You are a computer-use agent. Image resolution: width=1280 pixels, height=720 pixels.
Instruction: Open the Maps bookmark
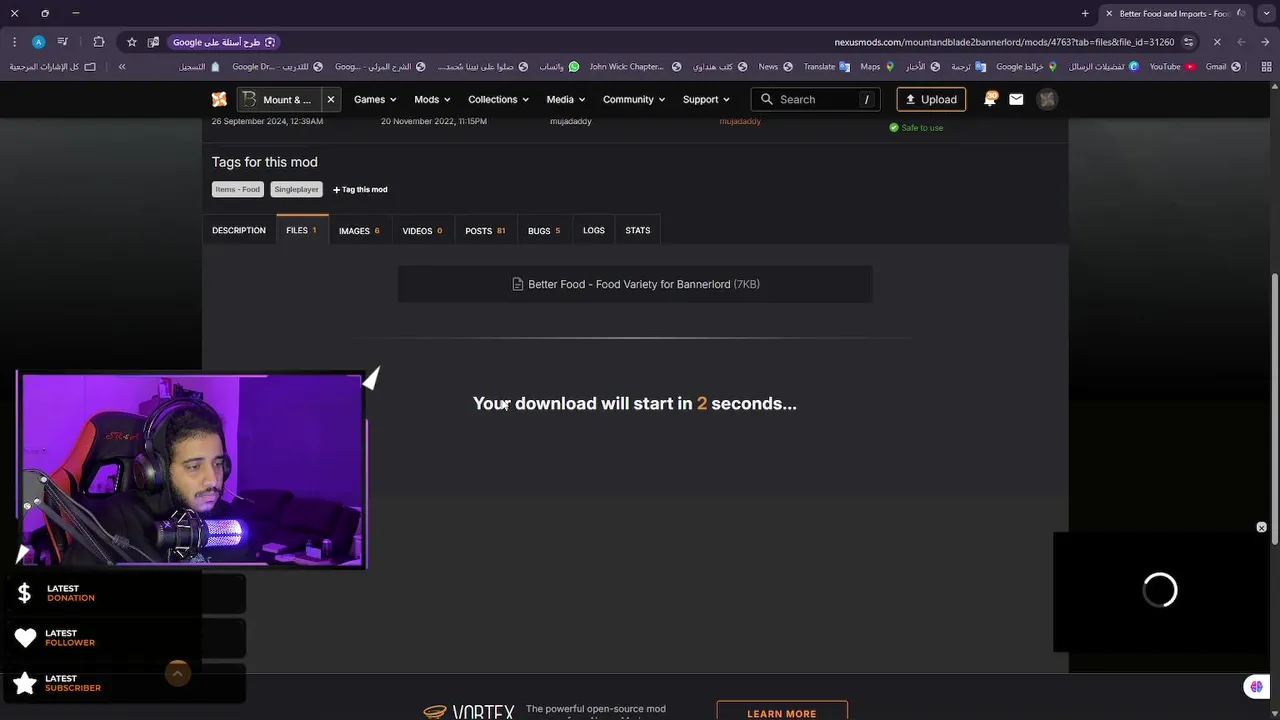coord(877,67)
